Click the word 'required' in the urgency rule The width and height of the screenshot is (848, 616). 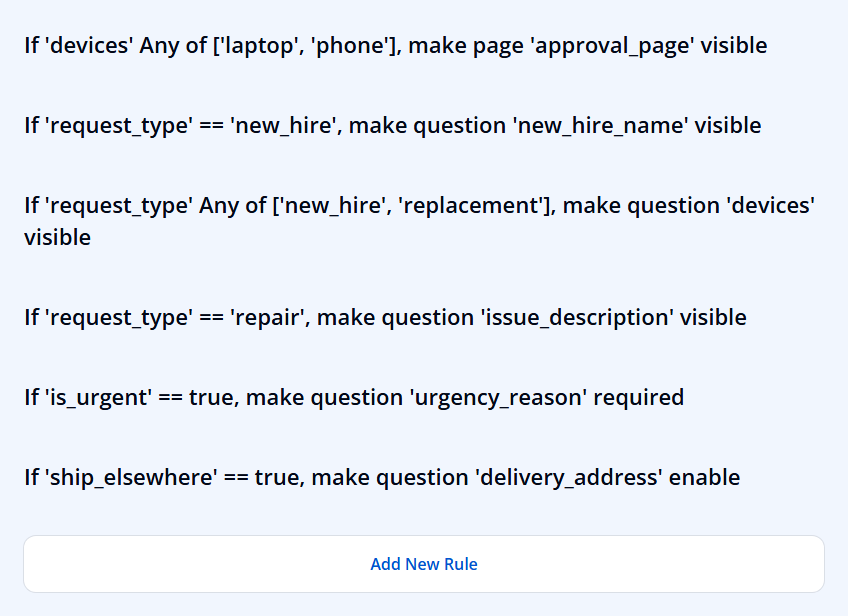638,398
